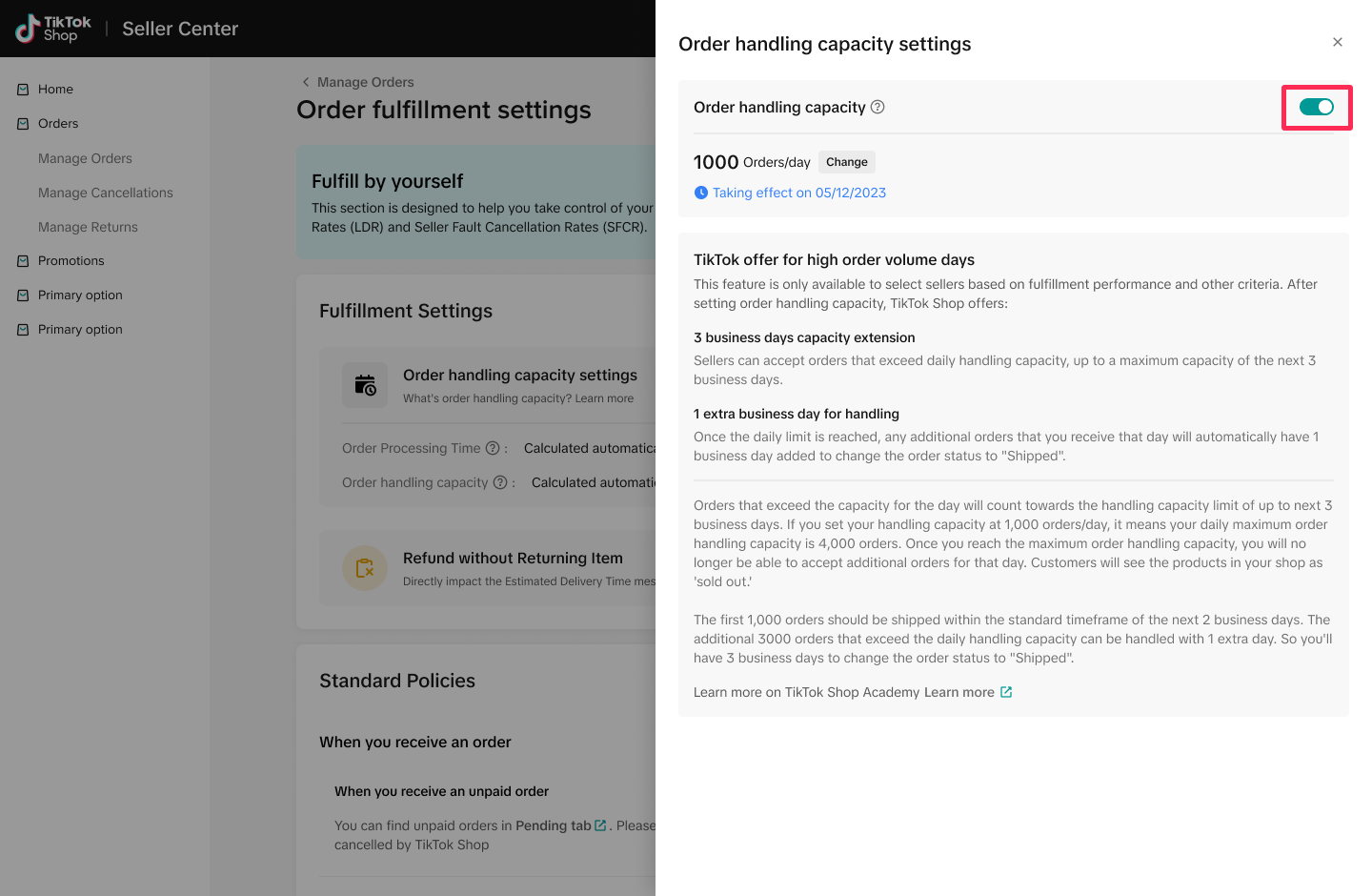Open Manage Returns in the sidebar
Screen dimensions: 1372x896
pos(88,227)
